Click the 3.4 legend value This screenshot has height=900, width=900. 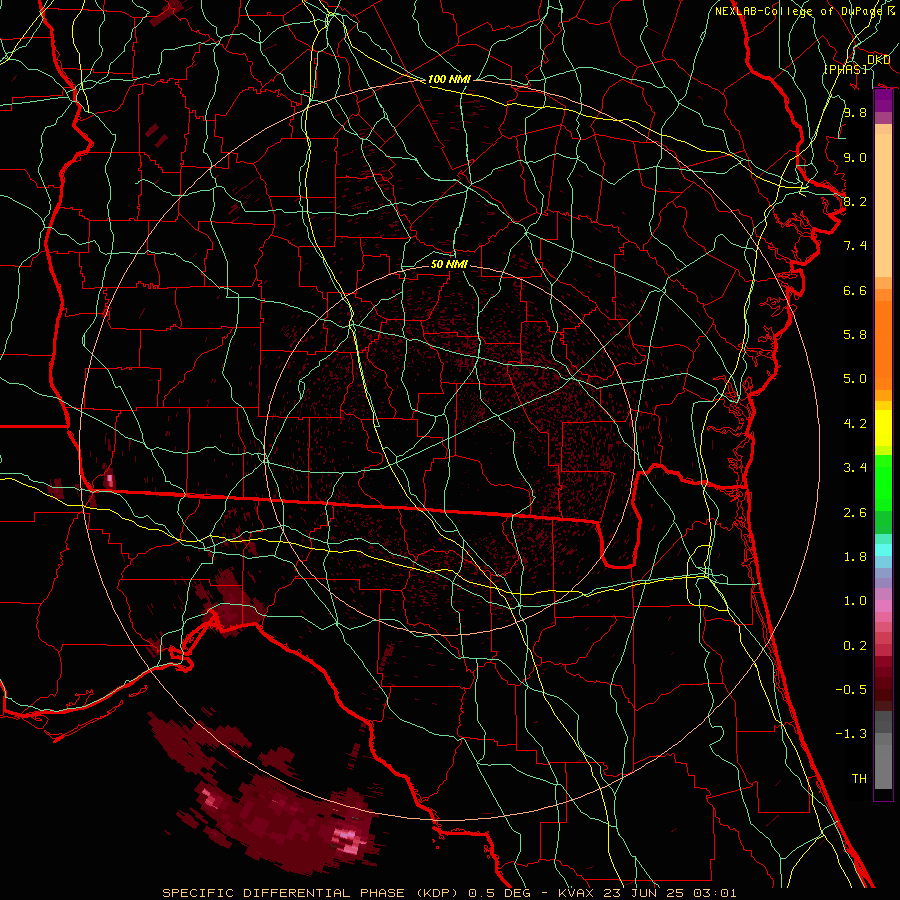point(855,468)
